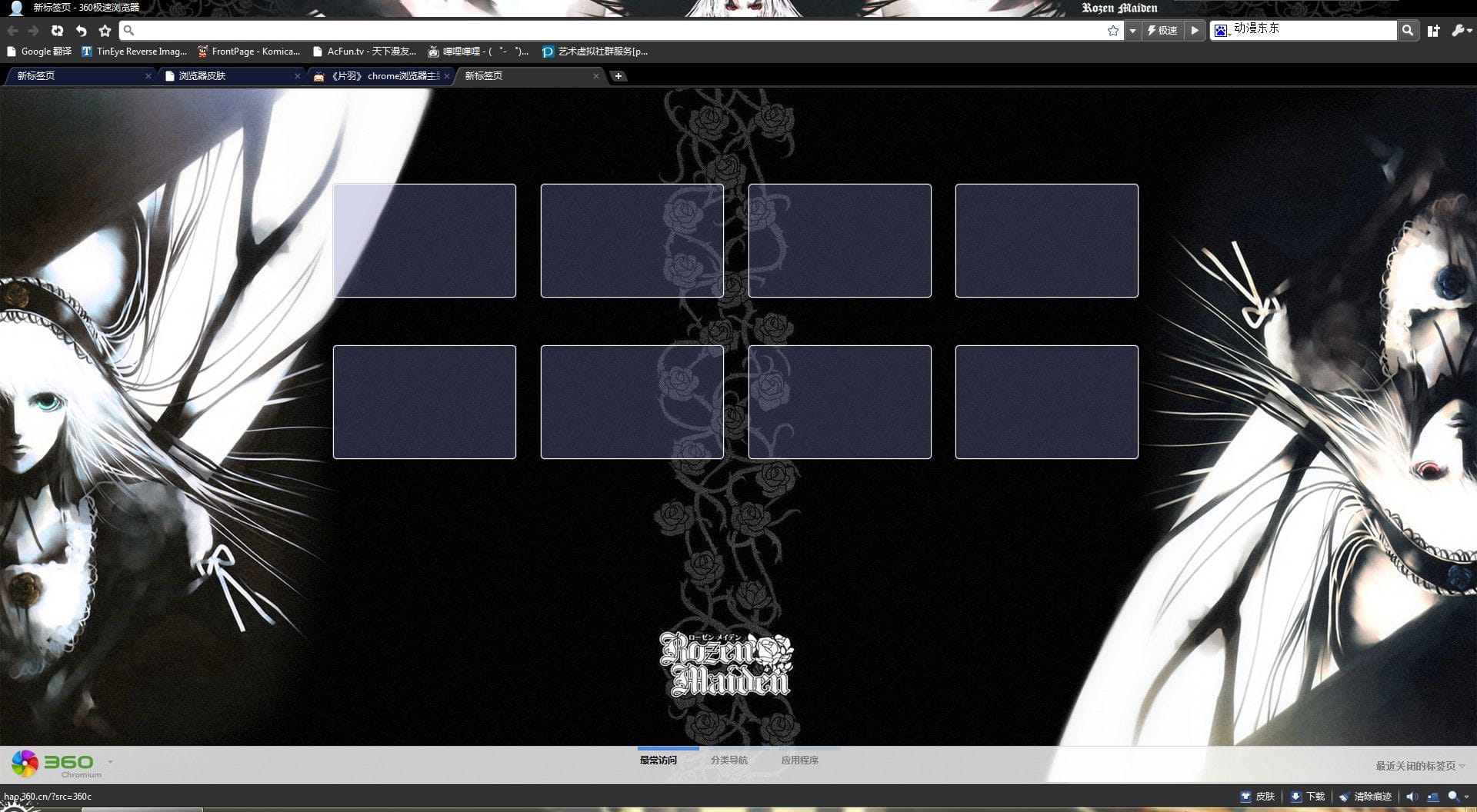Viewport: 1477px width, 812px height.
Task: Open the second thumbnail in the top row
Action: [632, 241]
